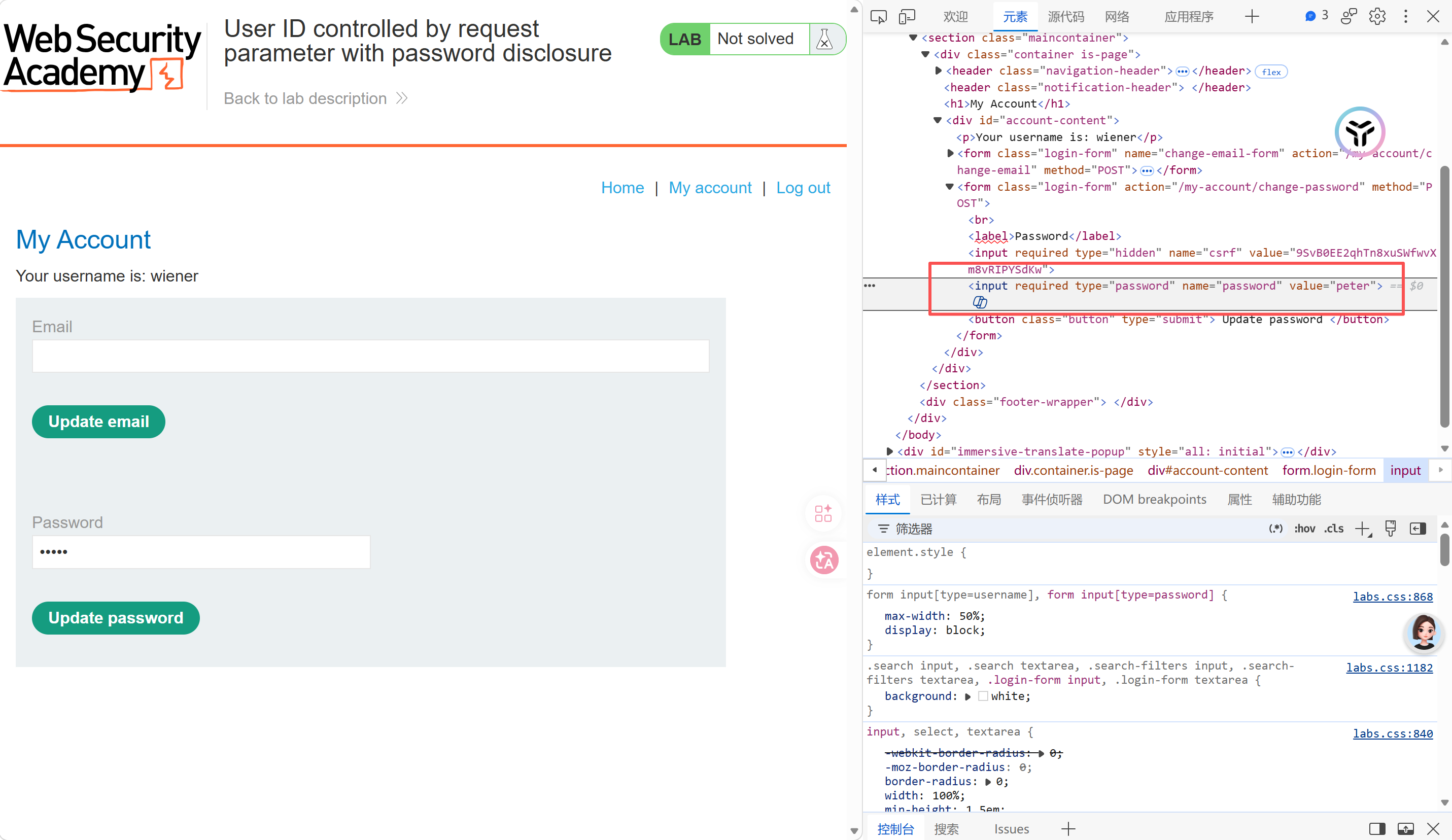Toggle the :hov element state panel
This screenshot has width=1452, height=840.
1304,529
